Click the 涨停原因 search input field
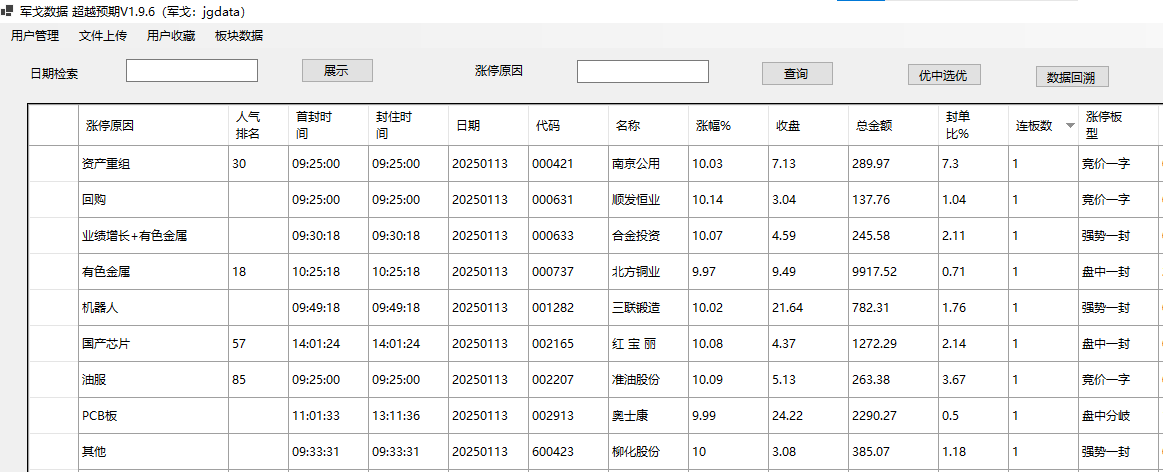This screenshot has width=1163, height=472. 643,72
